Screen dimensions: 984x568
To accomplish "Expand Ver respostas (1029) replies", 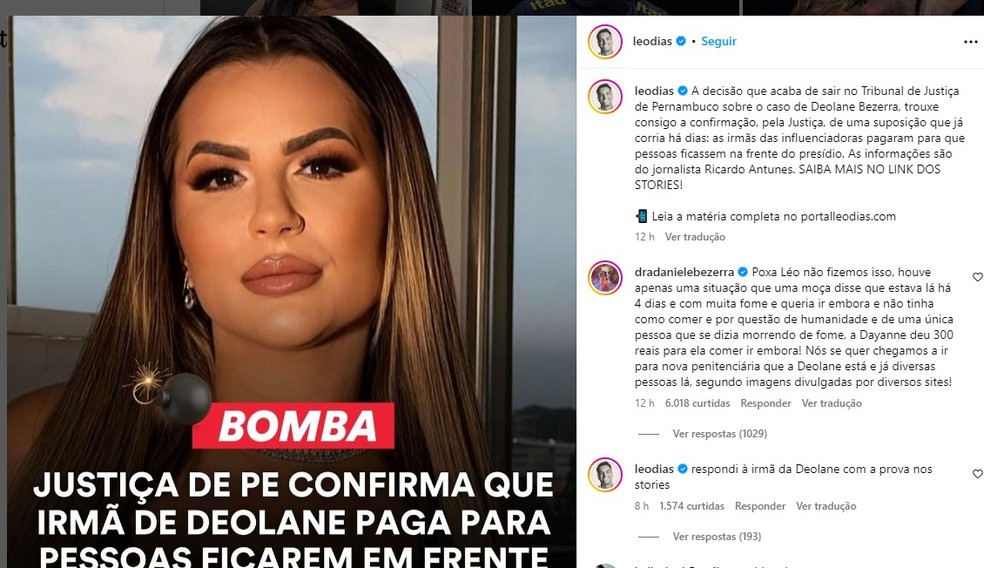I will (x=720, y=434).
